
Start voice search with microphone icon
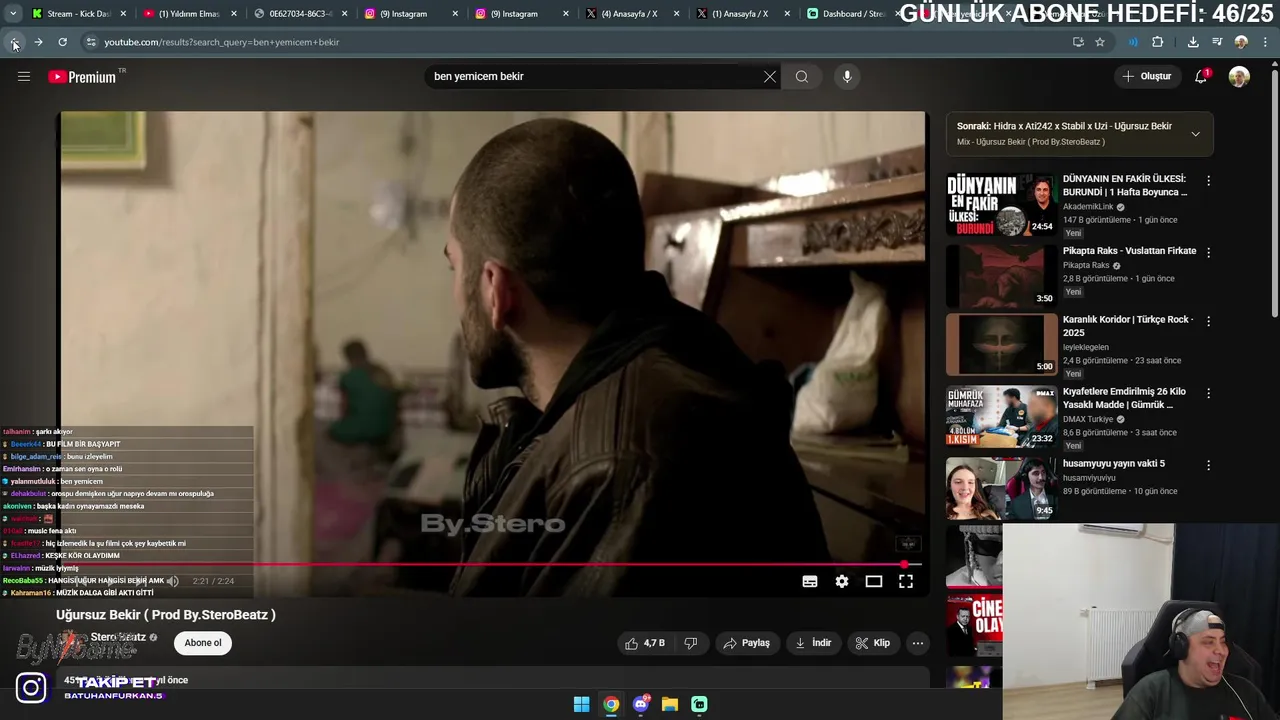[x=847, y=76]
